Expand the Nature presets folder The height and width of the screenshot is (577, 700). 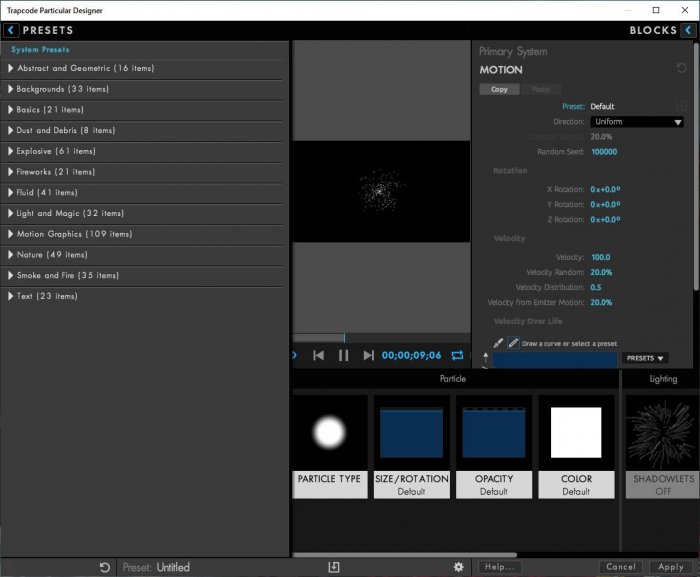click(10, 255)
